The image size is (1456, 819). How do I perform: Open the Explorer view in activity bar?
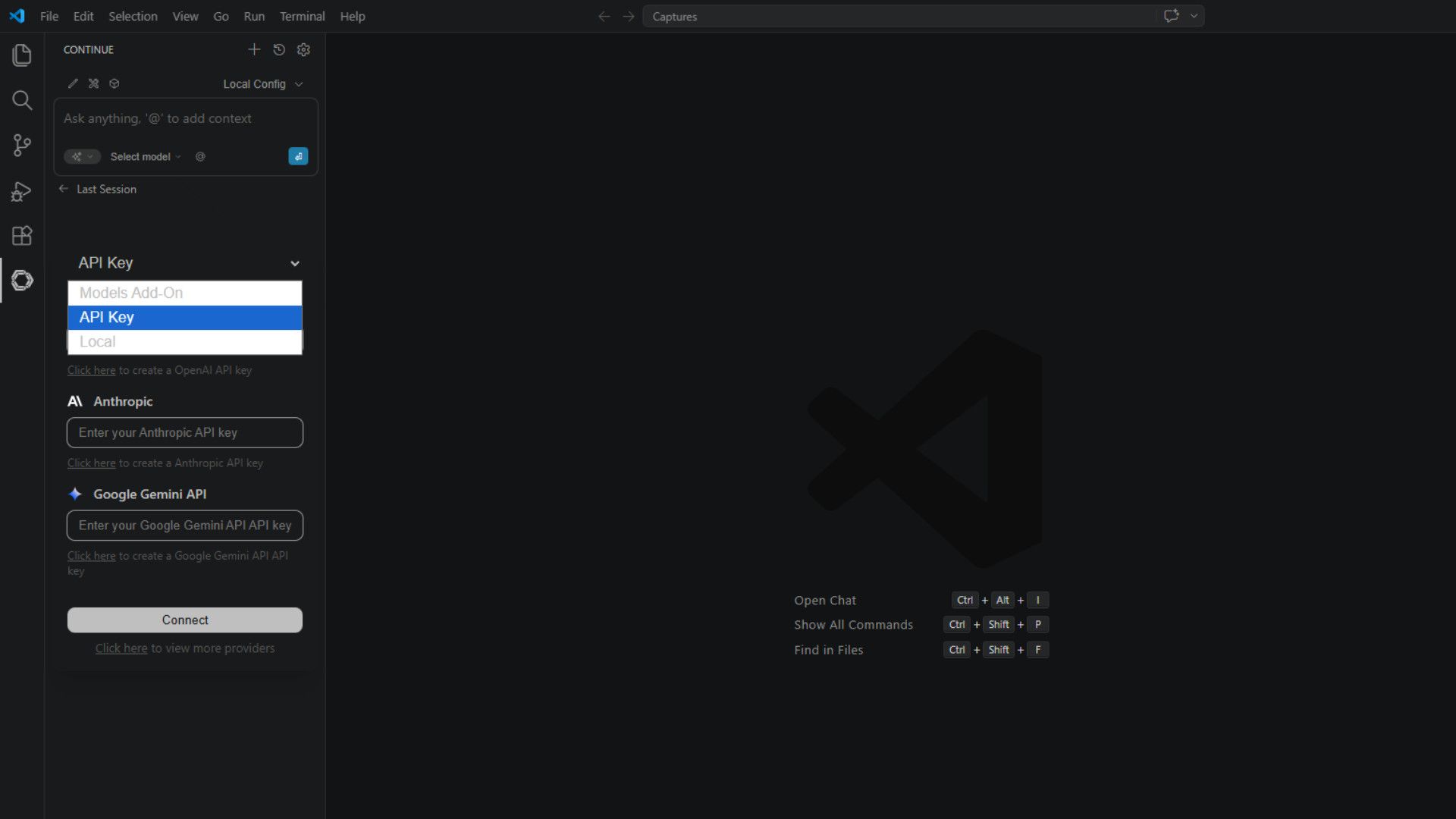tap(22, 55)
